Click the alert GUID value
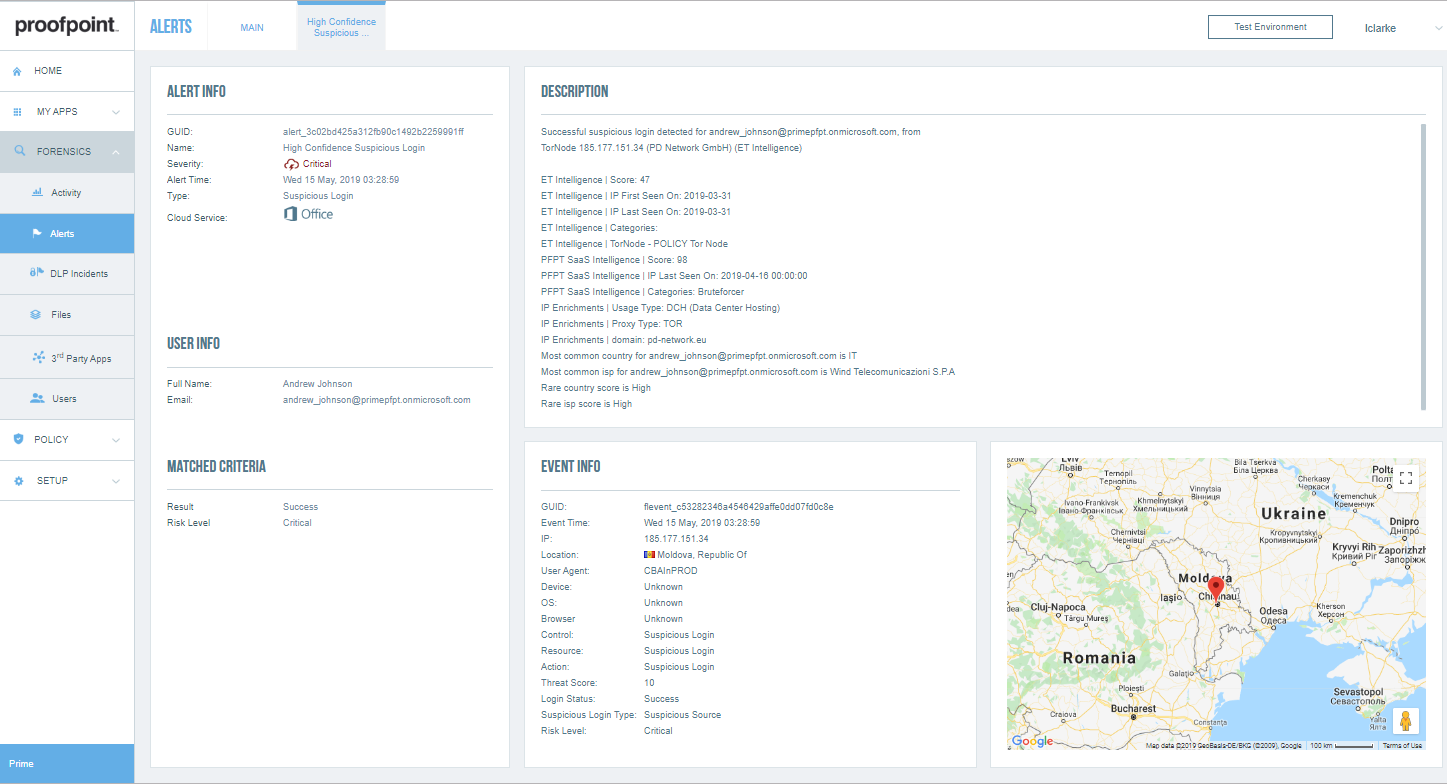 coord(373,132)
